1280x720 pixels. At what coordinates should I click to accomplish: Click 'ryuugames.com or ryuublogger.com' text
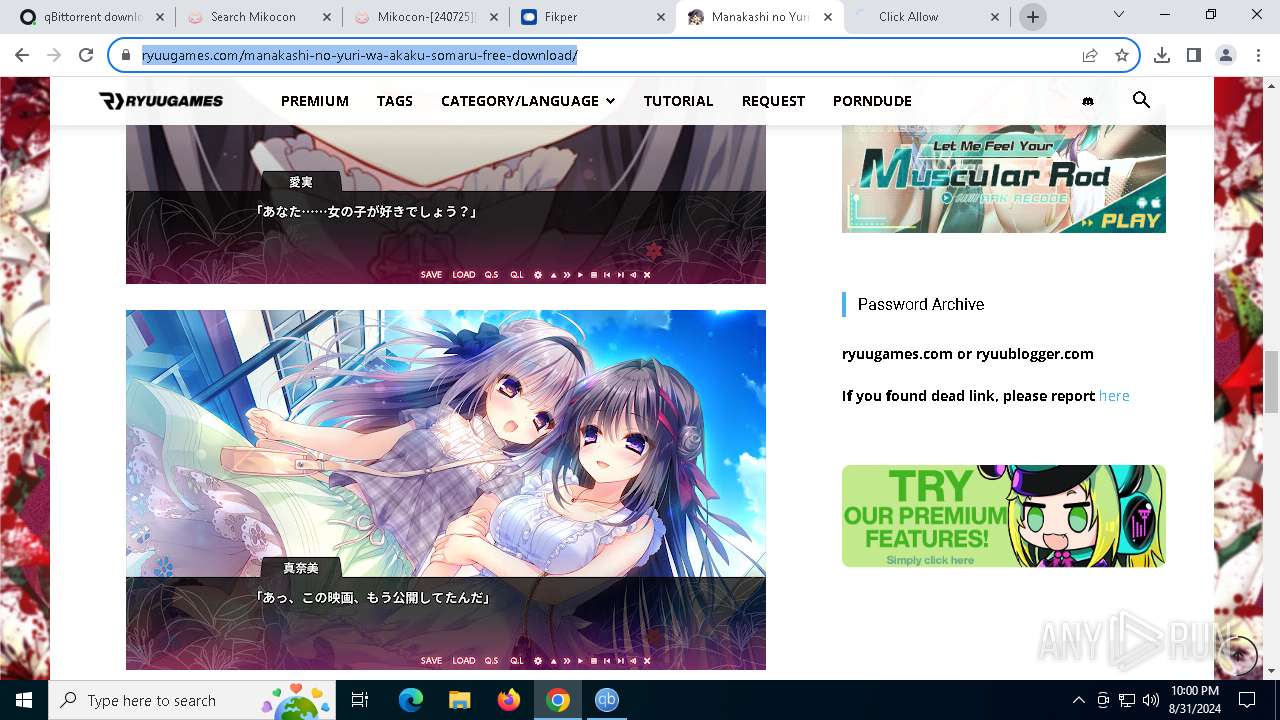click(968, 354)
